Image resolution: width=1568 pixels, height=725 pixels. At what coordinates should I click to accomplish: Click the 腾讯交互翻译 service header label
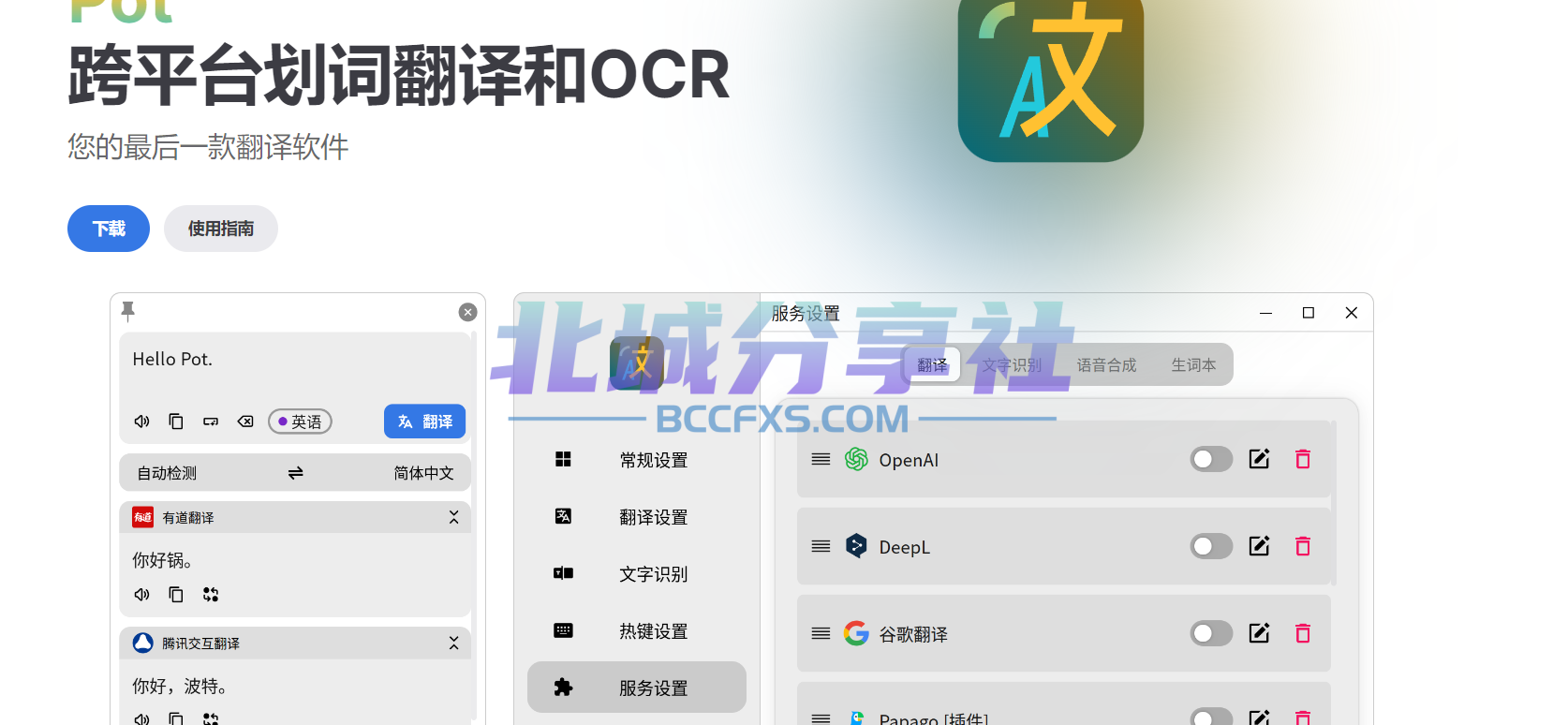[x=200, y=644]
